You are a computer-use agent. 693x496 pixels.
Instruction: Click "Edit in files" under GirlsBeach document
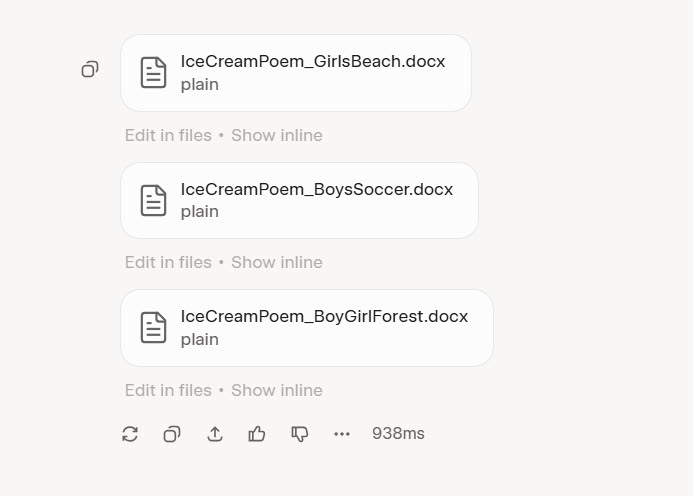(168, 135)
